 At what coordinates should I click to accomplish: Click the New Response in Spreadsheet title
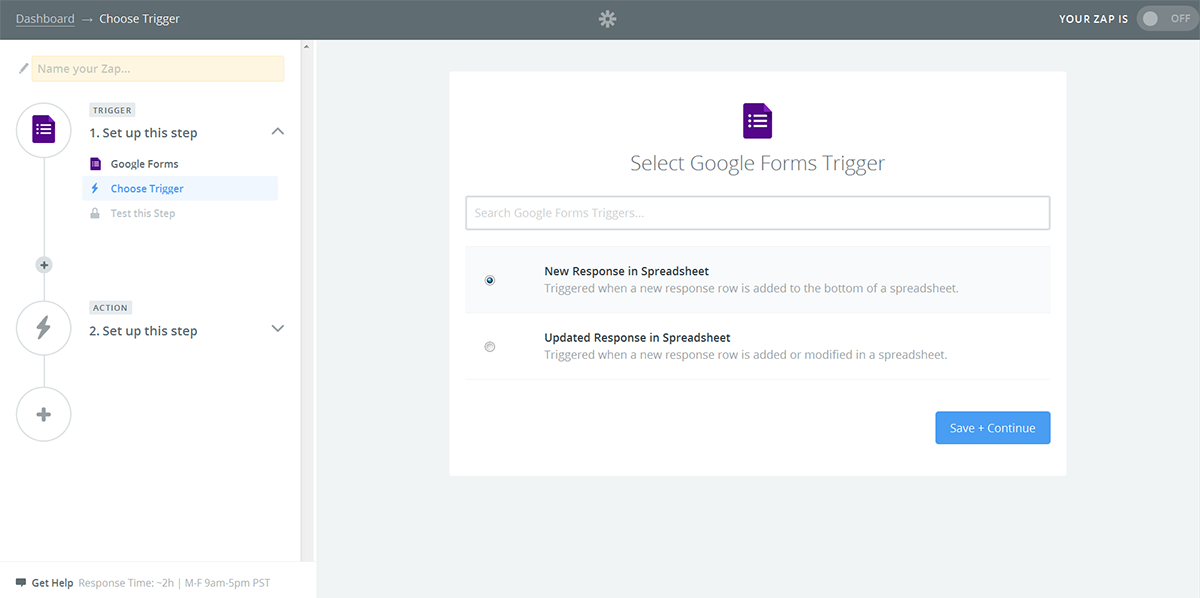click(x=627, y=271)
